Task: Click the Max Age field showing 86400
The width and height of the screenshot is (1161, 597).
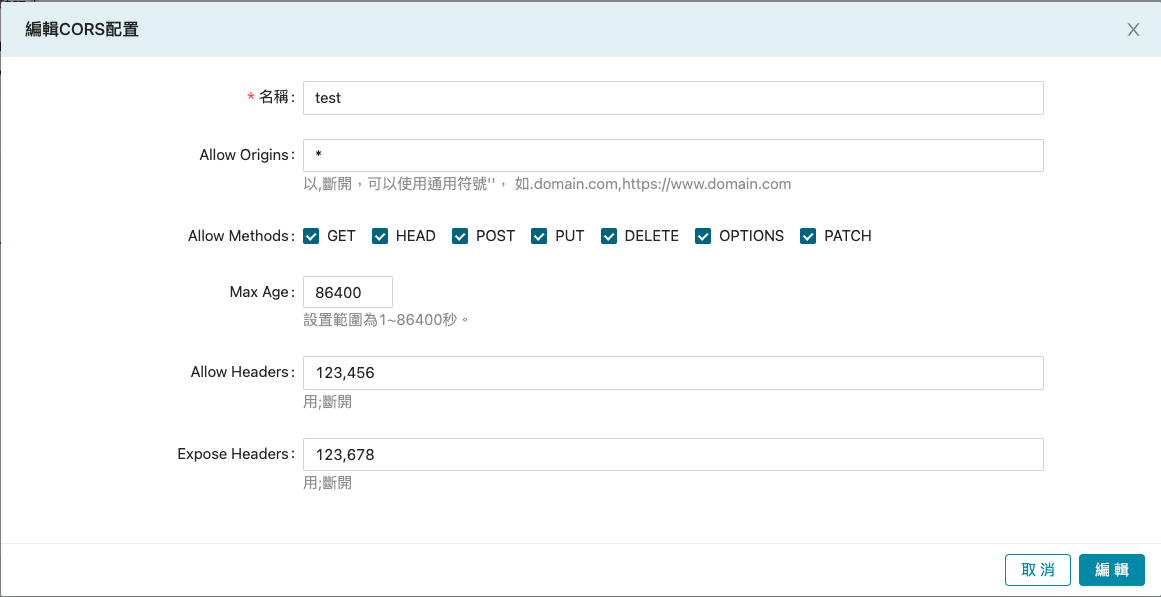Action: [347, 292]
